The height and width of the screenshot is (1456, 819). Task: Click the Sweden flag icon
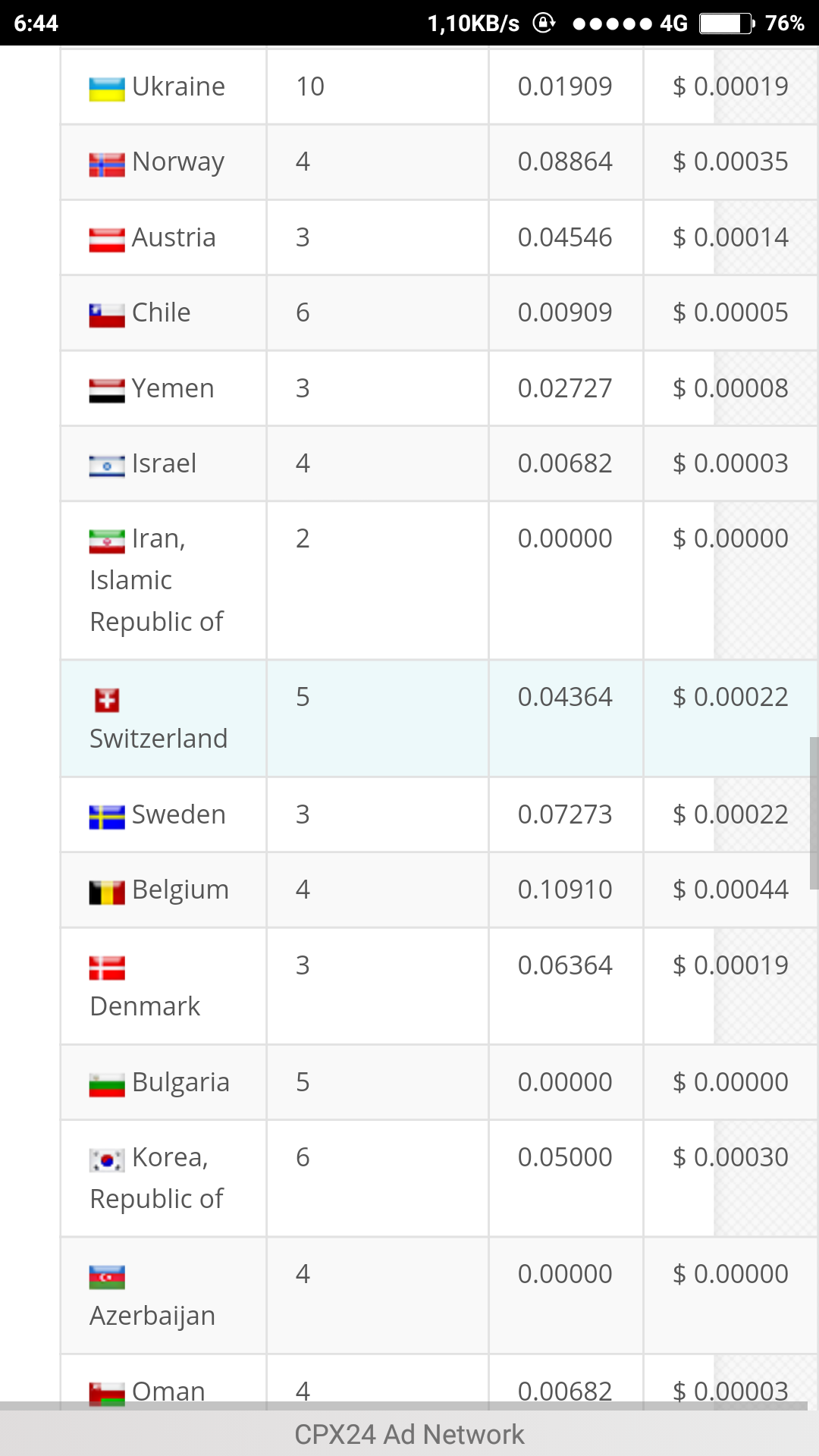pos(107,817)
